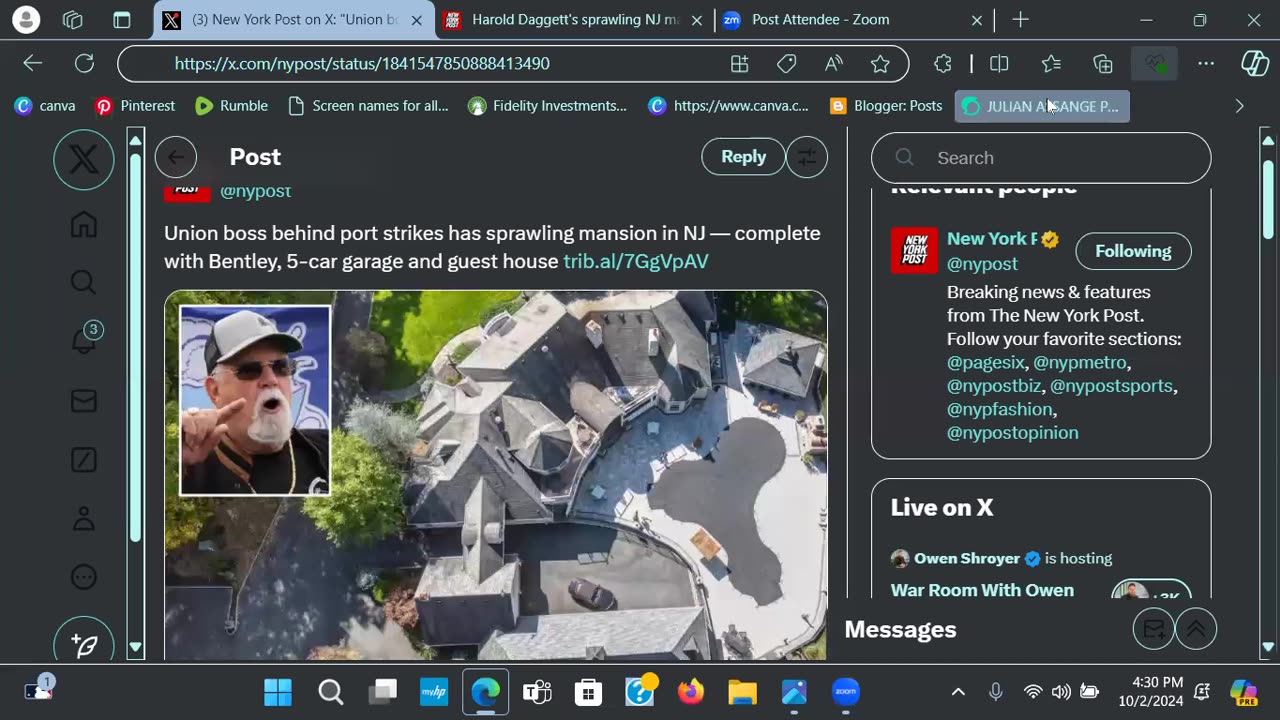1280x720 pixels.
Task: Open the mansion aerial photo
Action: pyautogui.click(x=496, y=475)
